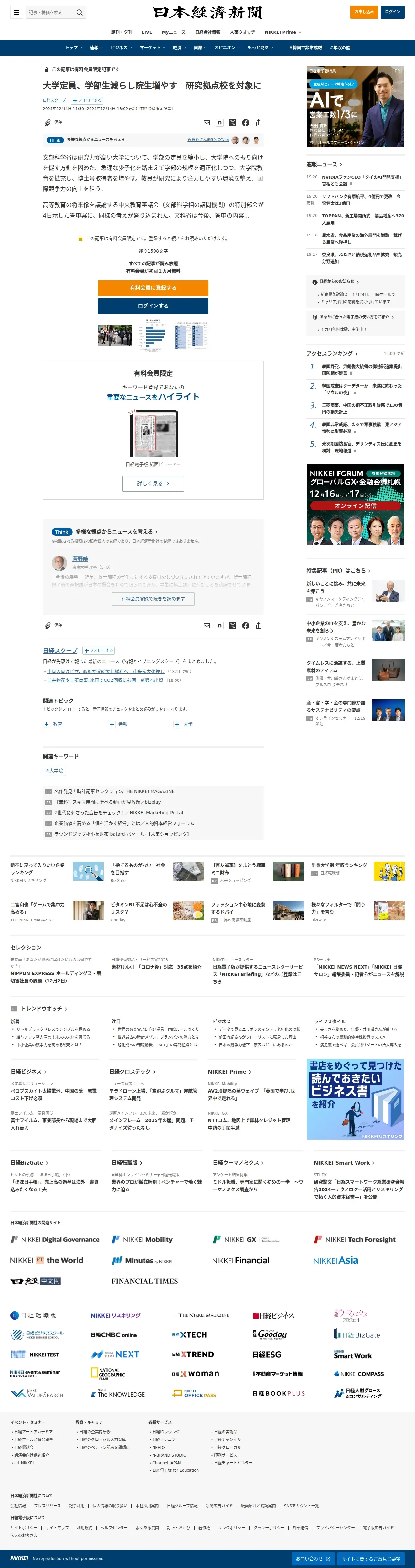
Task: Save article with clip icon above Think! bar
Action: (48, 122)
